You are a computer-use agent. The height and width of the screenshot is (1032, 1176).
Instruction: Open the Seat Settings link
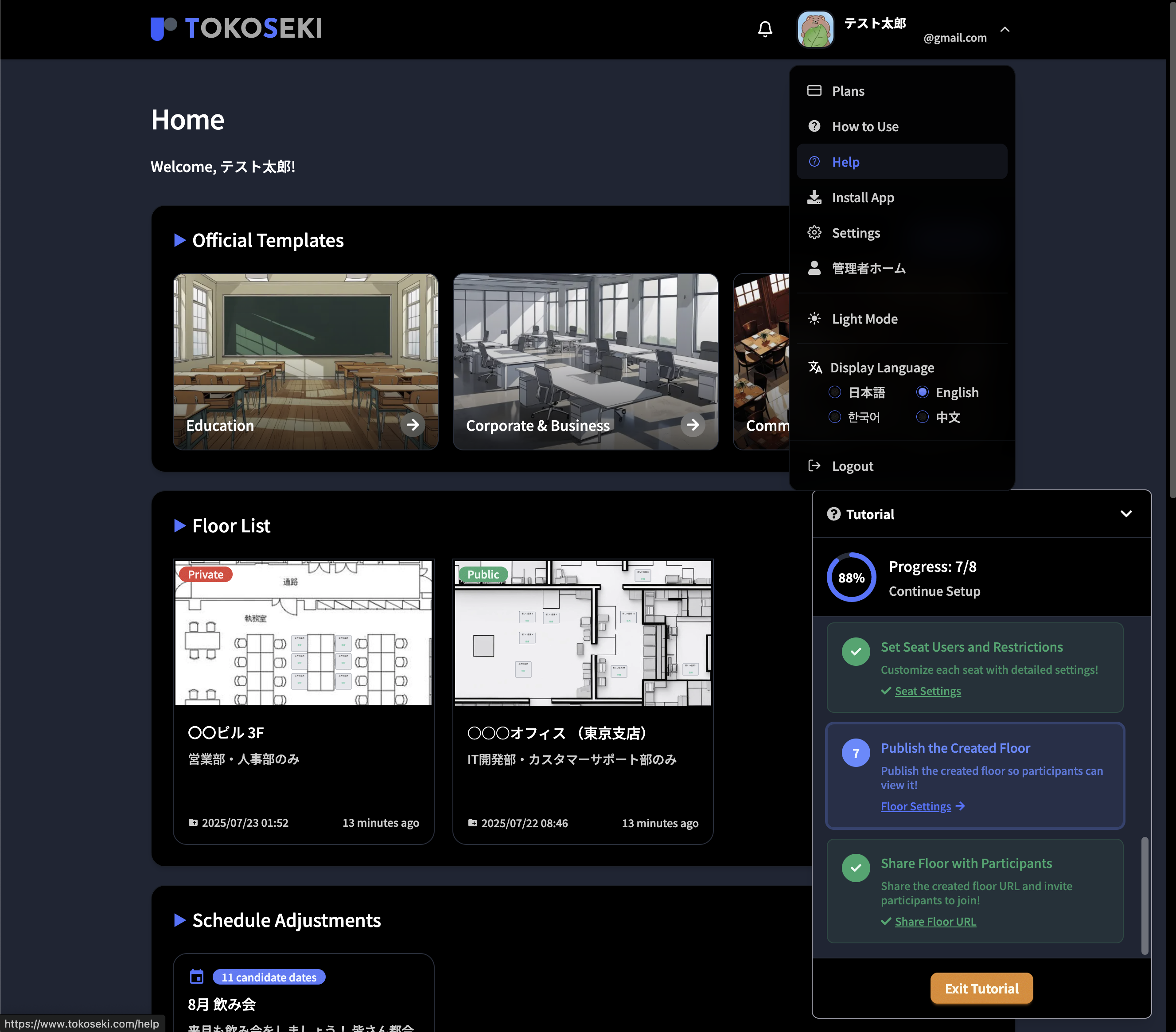927,691
